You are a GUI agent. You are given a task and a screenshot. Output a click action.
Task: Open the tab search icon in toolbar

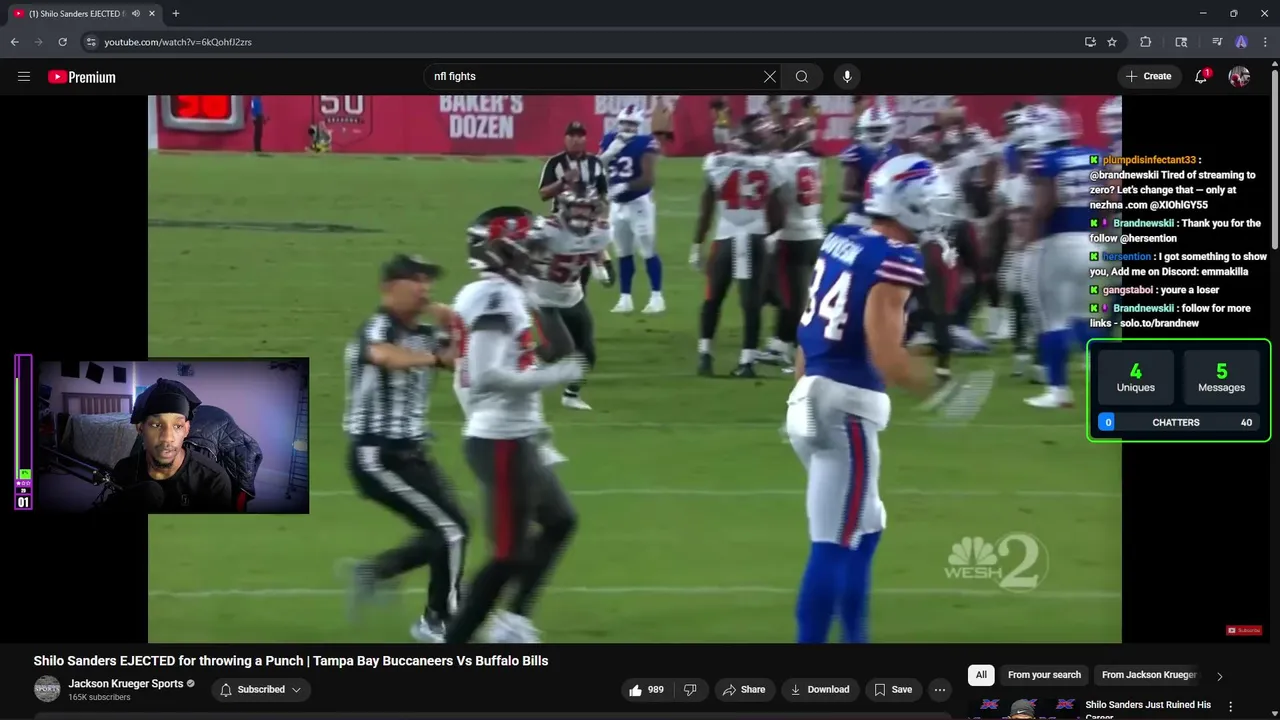1181,42
